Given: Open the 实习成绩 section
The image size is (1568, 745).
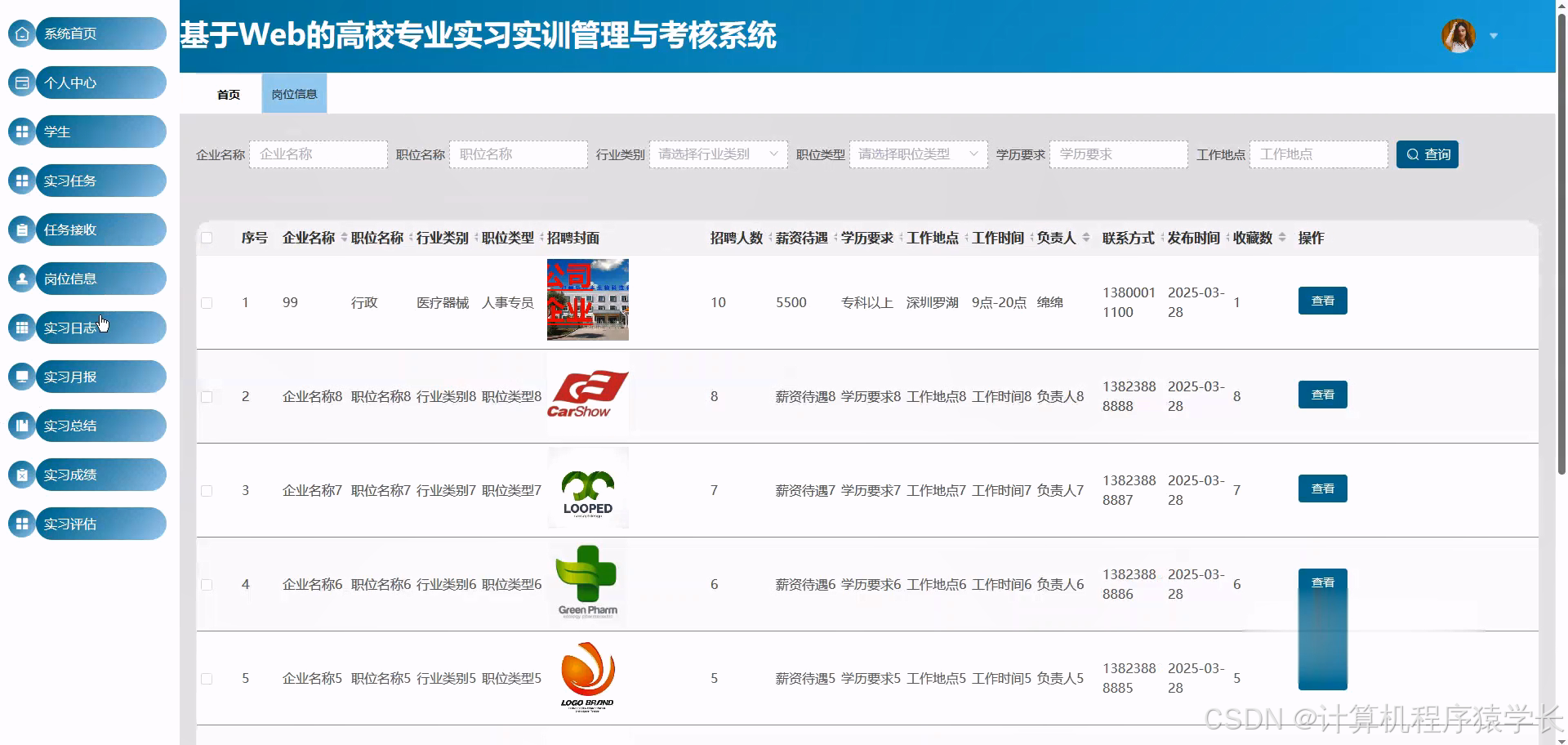Looking at the screenshot, I should [86, 475].
